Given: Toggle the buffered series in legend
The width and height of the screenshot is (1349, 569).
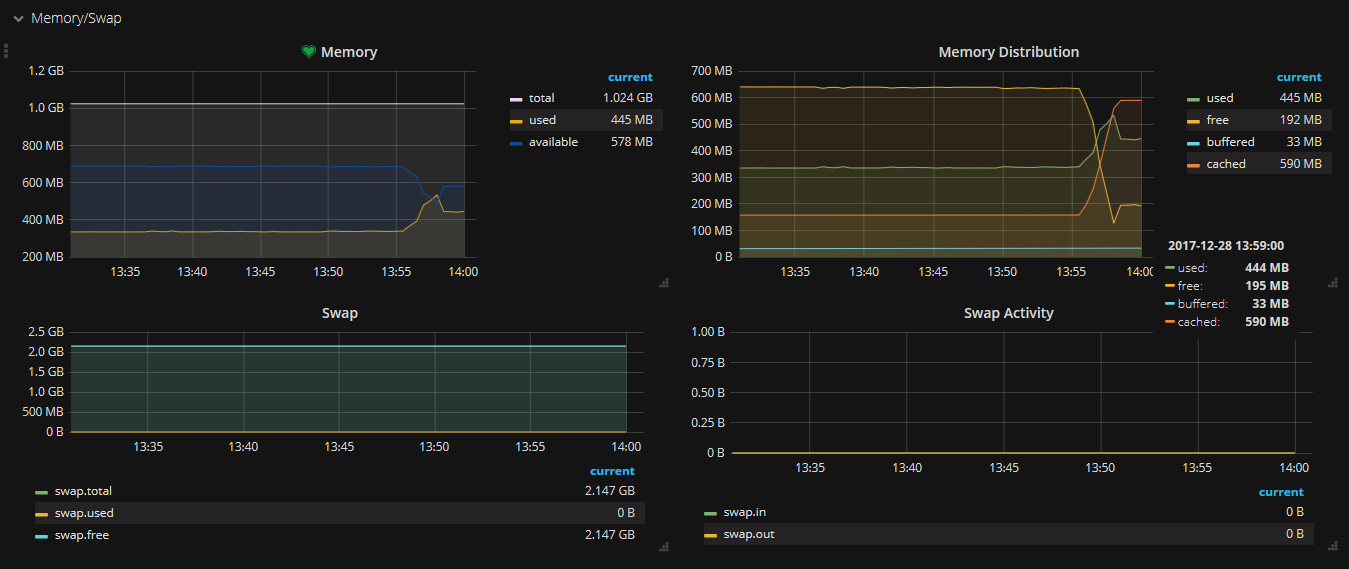Looking at the screenshot, I should point(1230,142).
